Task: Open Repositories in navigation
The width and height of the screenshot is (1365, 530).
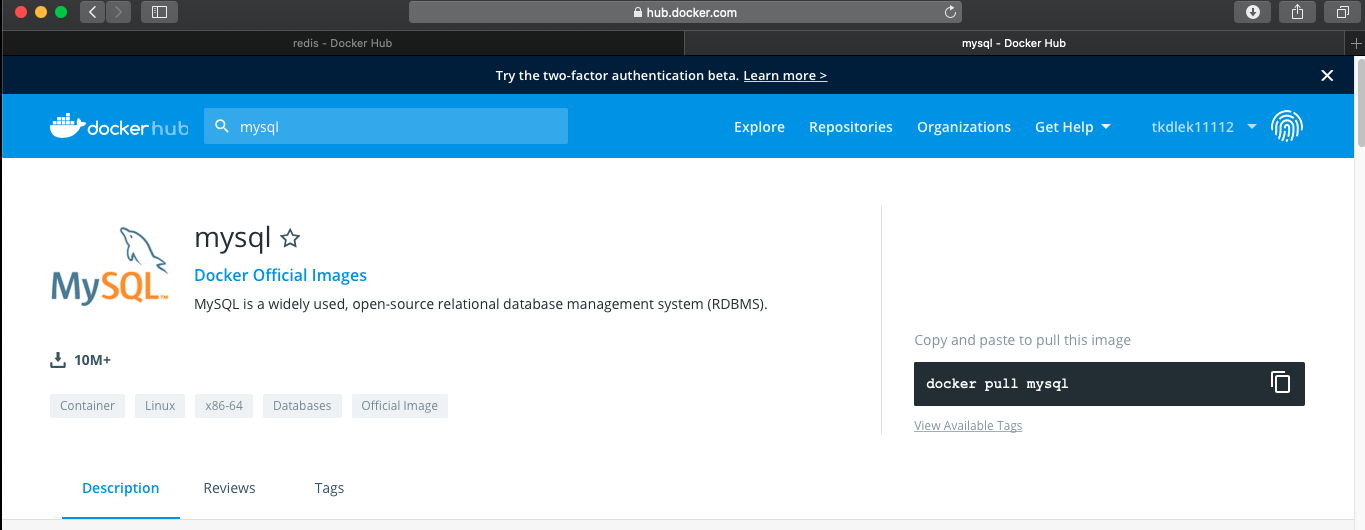Action: click(851, 127)
